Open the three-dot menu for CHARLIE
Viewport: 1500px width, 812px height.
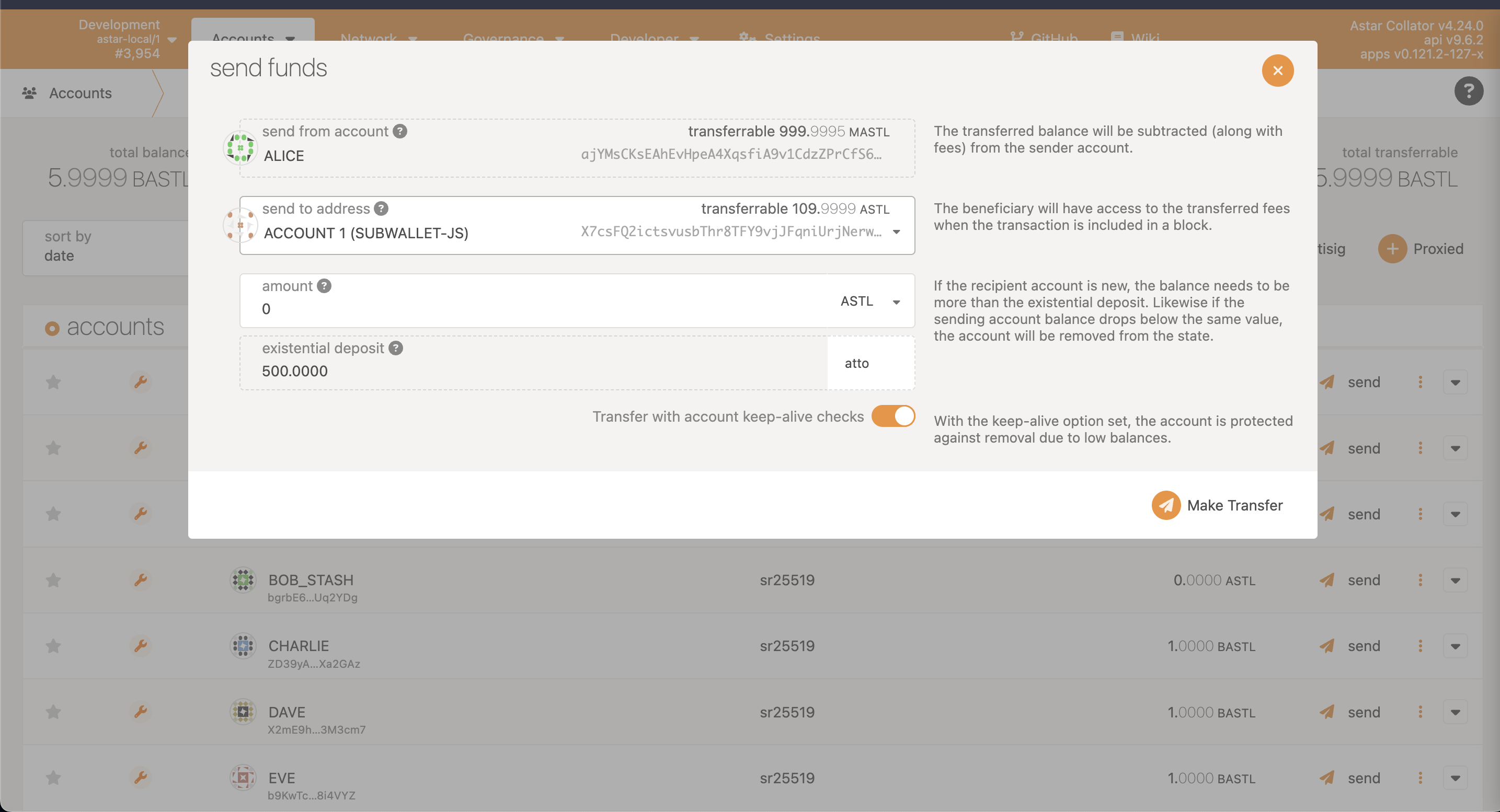point(1420,645)
